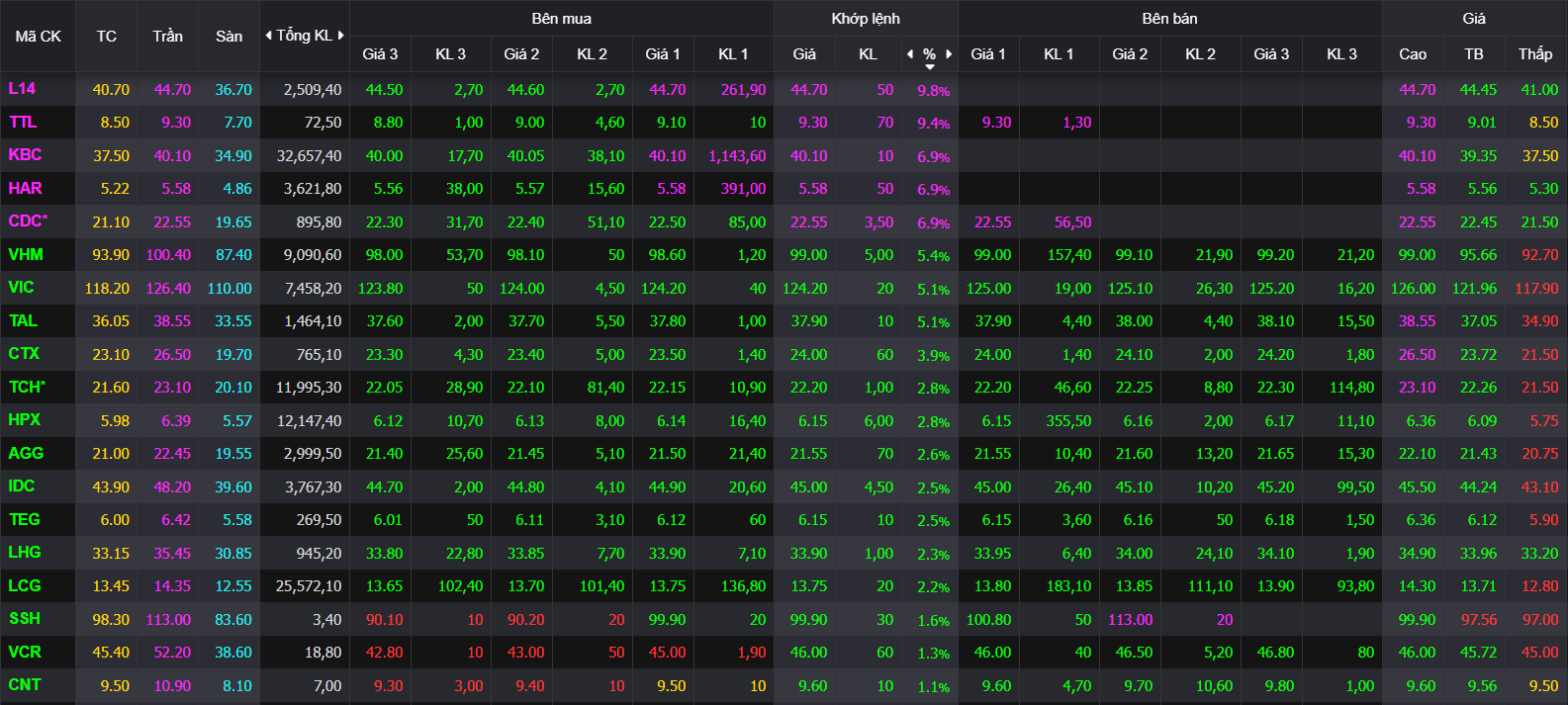
Task: Click the Bên mua group header
Action: [562, 19]
